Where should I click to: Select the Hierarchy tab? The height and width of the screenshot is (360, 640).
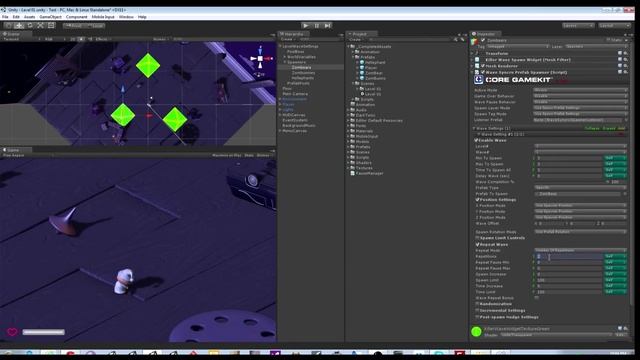[x=292, y=34]
